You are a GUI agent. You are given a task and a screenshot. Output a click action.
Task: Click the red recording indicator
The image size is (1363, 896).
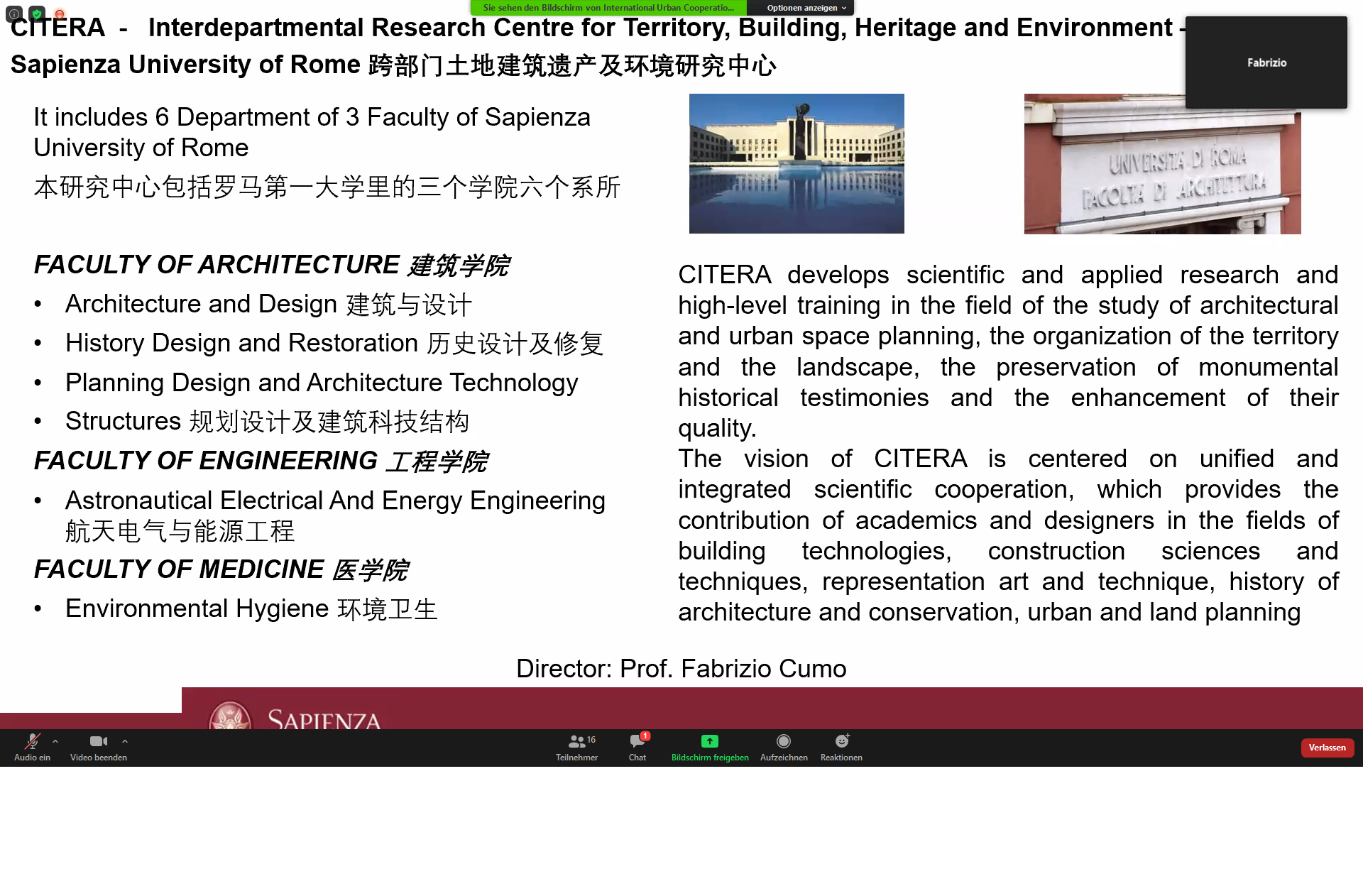60,14
